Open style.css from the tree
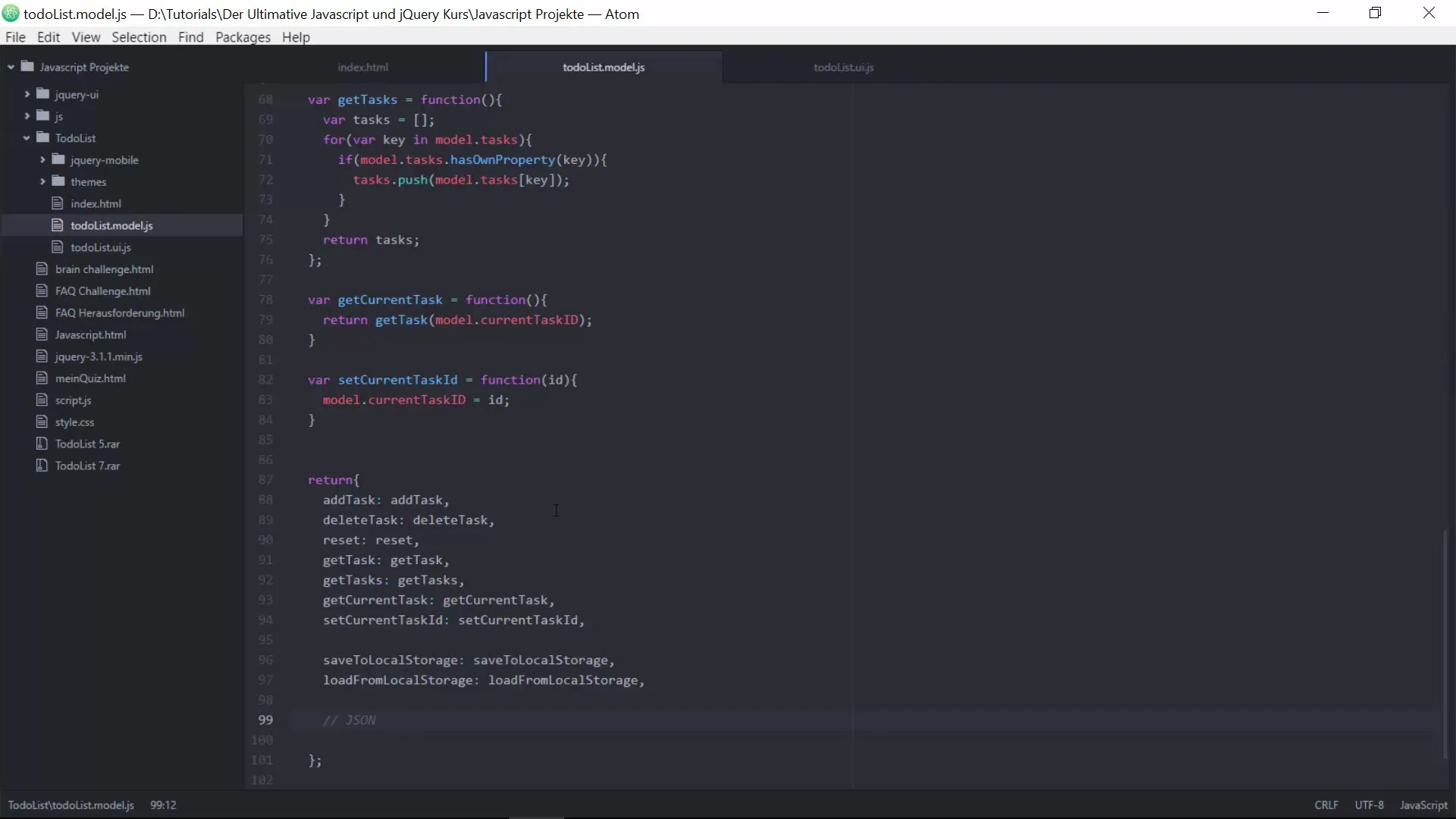 click(x=74, y=422)
